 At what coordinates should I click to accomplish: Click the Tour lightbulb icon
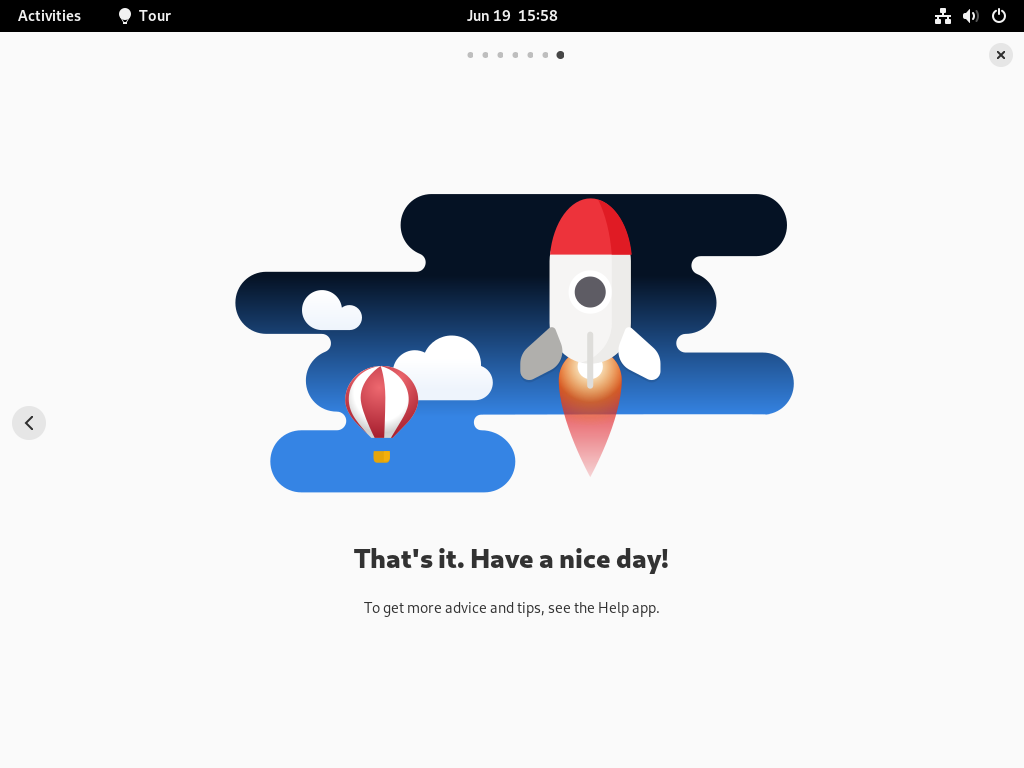click(x=124, y=16)
